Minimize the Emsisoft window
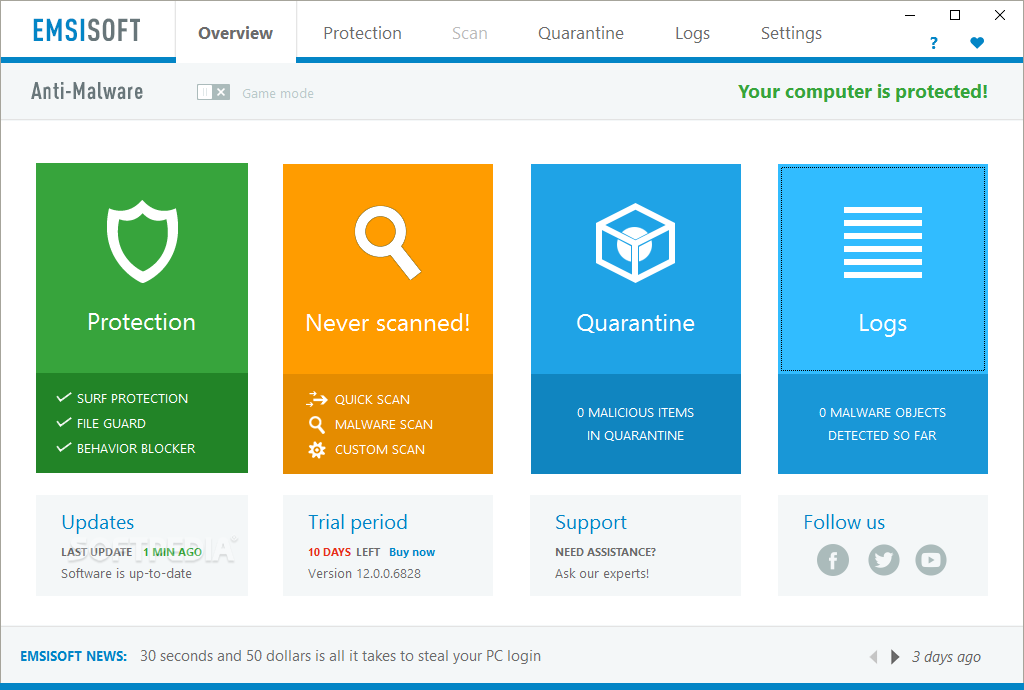This screenshot has width=1024, height=690. 910,15
